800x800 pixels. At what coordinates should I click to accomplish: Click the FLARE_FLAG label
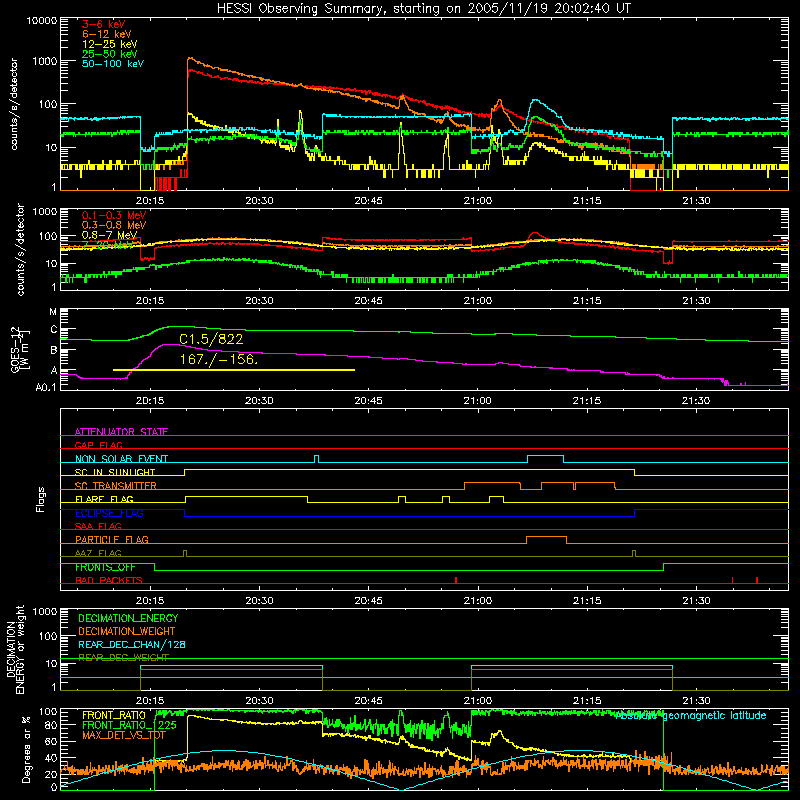tap(104, 499)
